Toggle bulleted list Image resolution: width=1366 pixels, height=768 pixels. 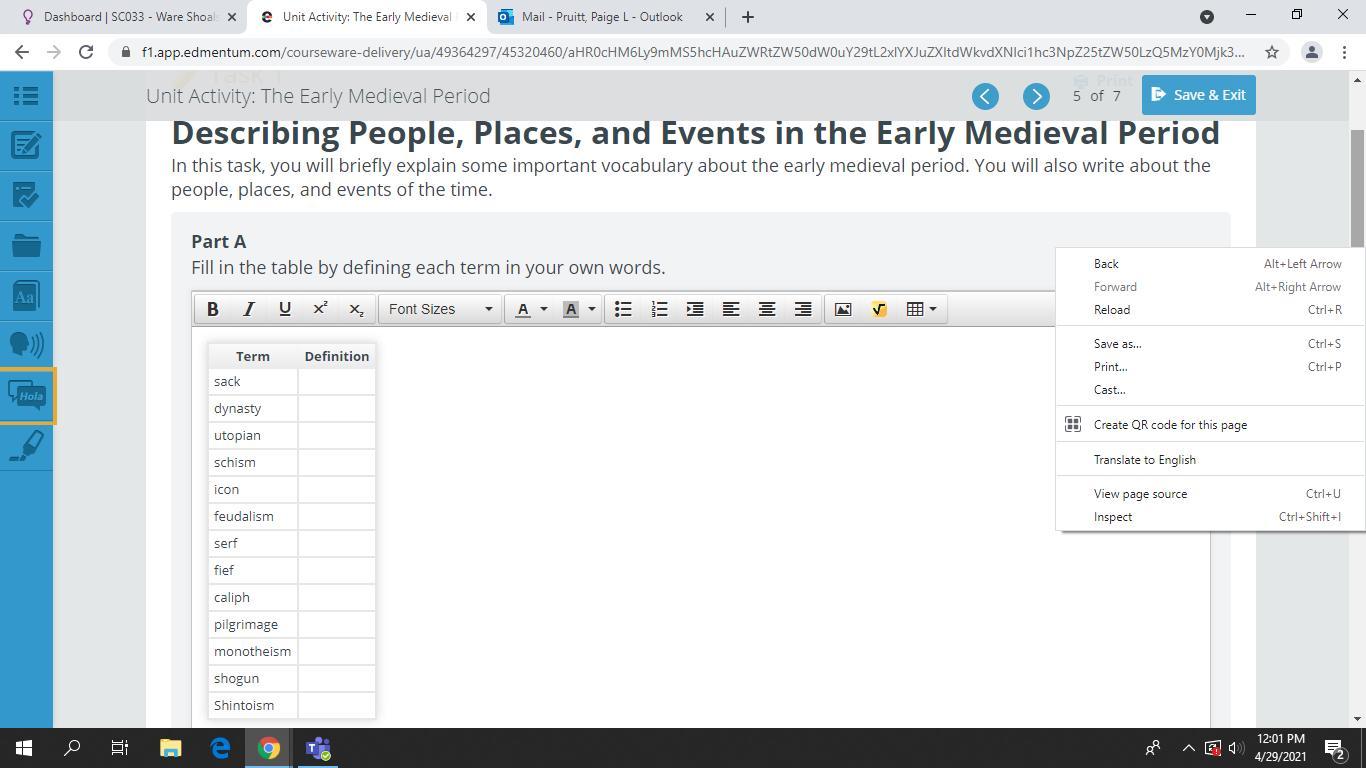coord(623,309)
